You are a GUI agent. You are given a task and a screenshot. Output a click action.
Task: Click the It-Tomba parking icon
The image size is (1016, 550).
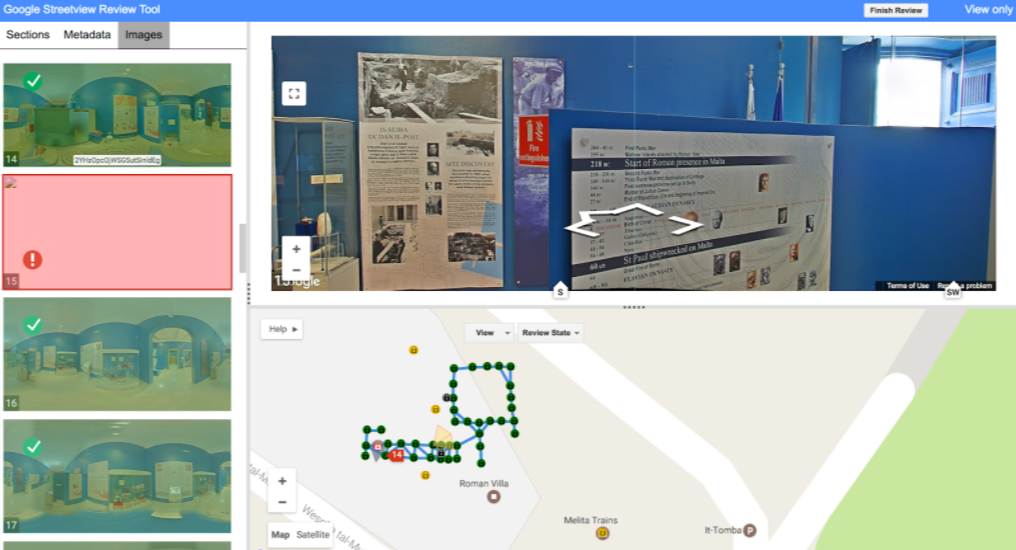750,530
